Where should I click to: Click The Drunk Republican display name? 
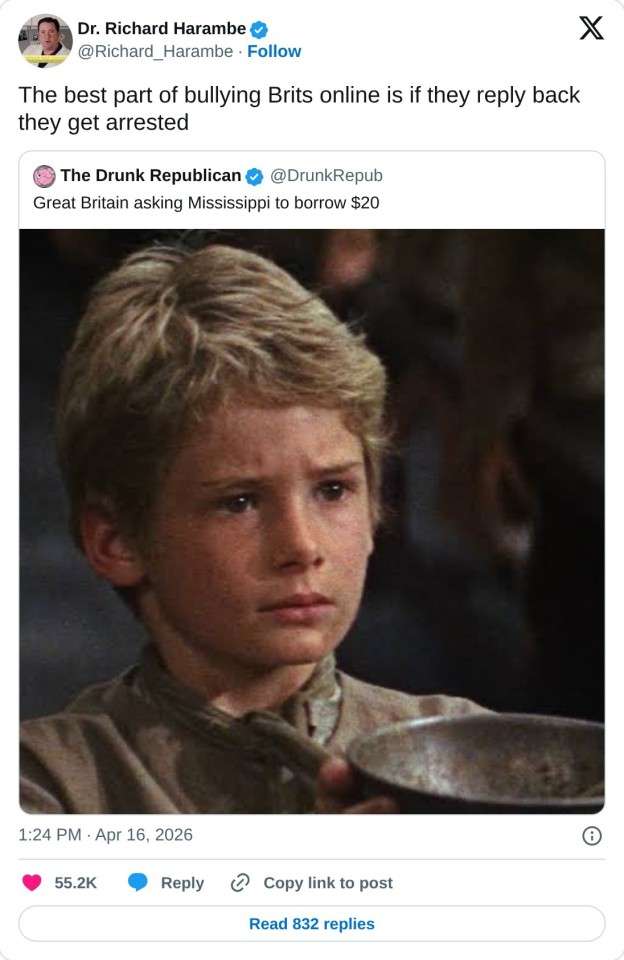coord(151,176)
